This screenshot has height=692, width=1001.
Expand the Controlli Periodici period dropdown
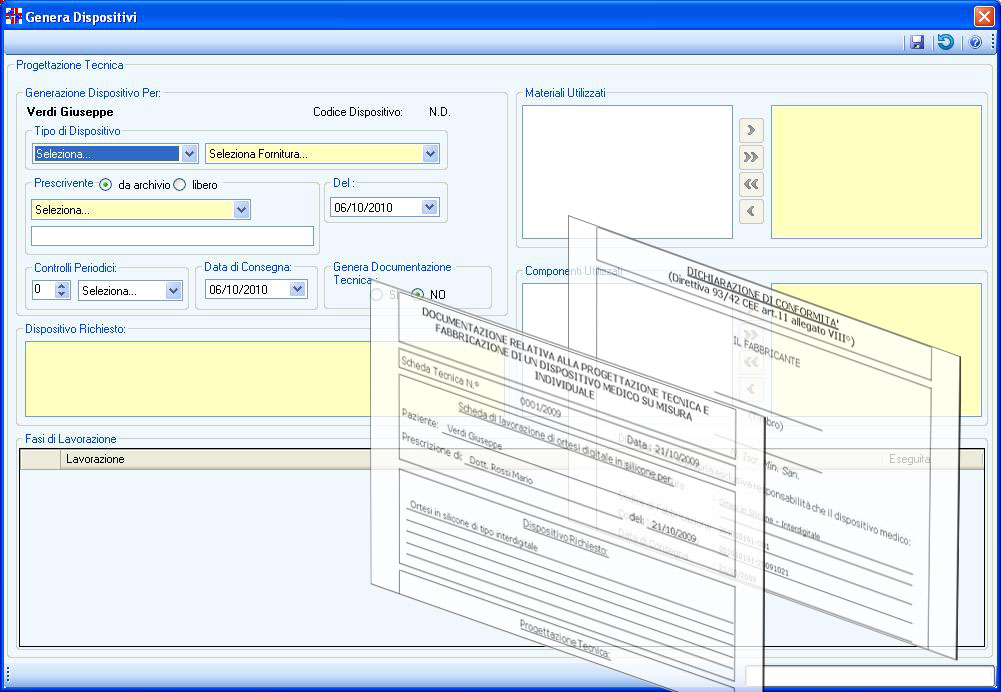tap(174, 291)
